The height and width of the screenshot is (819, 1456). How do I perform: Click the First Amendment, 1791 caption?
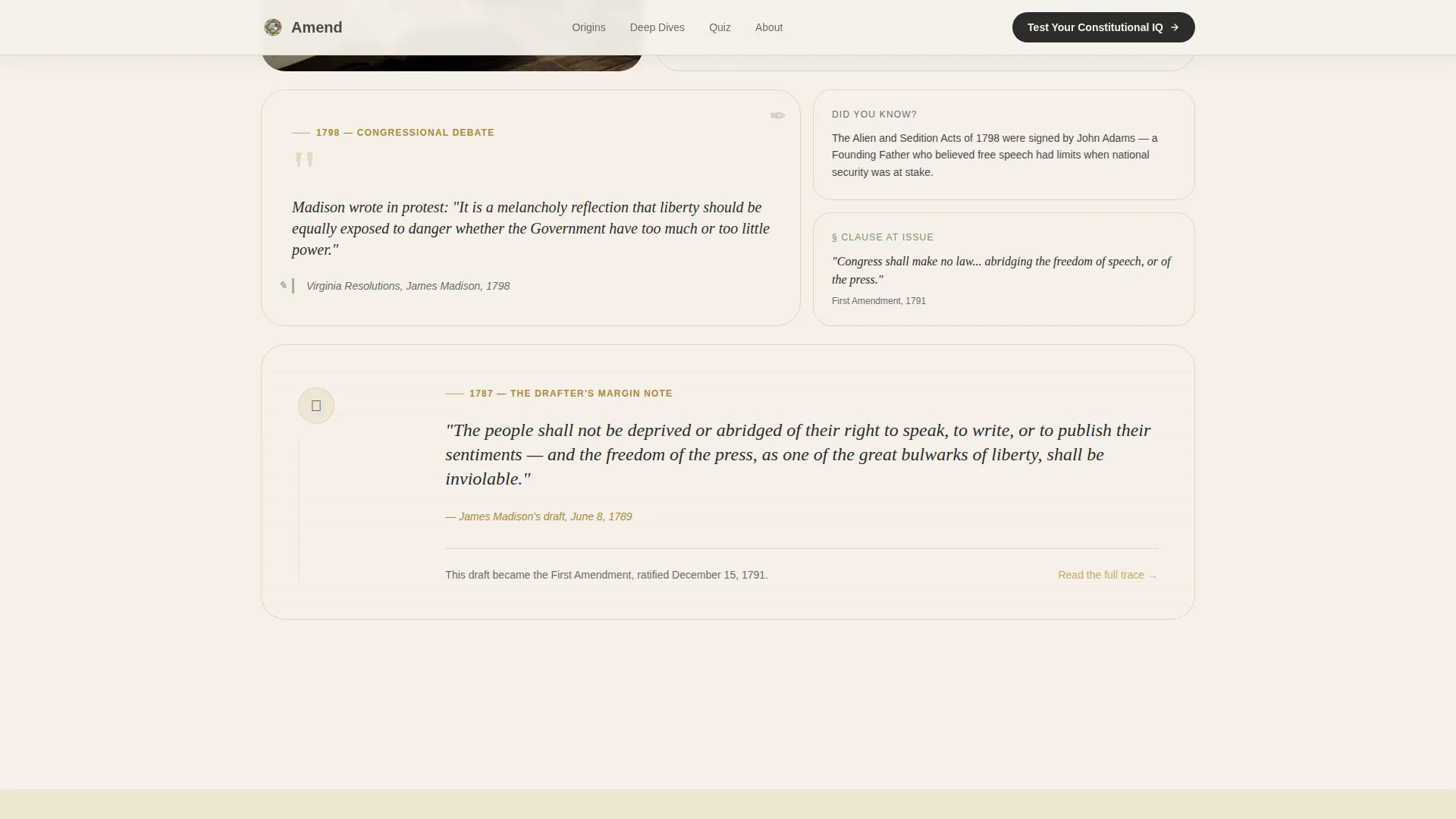879,301
